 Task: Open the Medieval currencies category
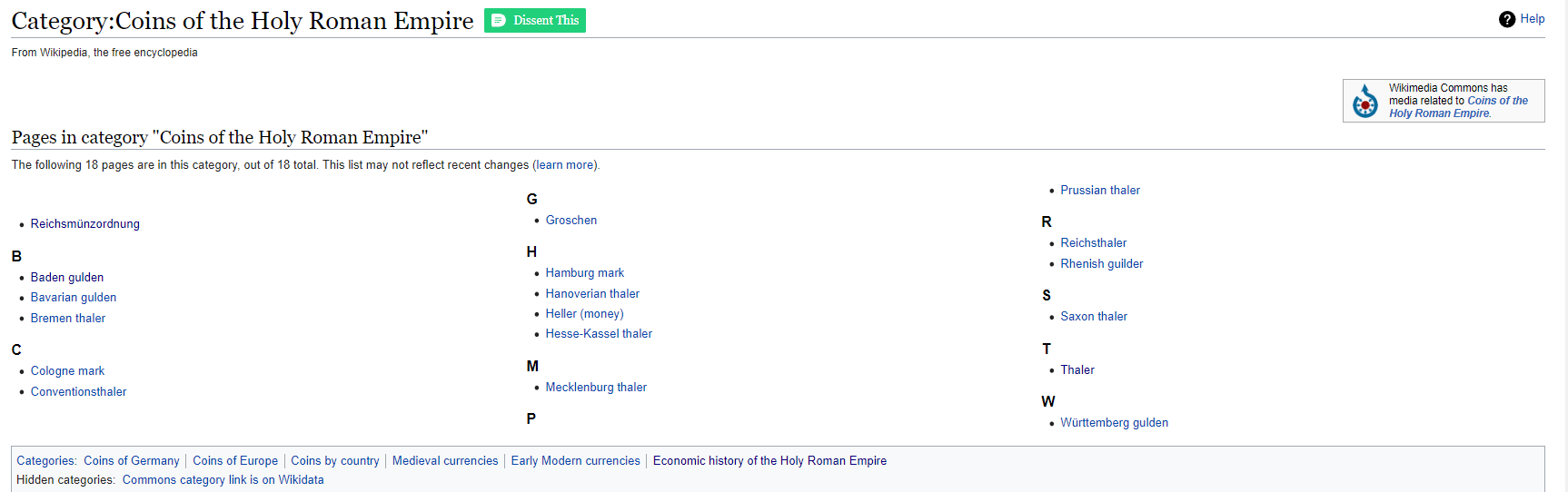[444, 461]
